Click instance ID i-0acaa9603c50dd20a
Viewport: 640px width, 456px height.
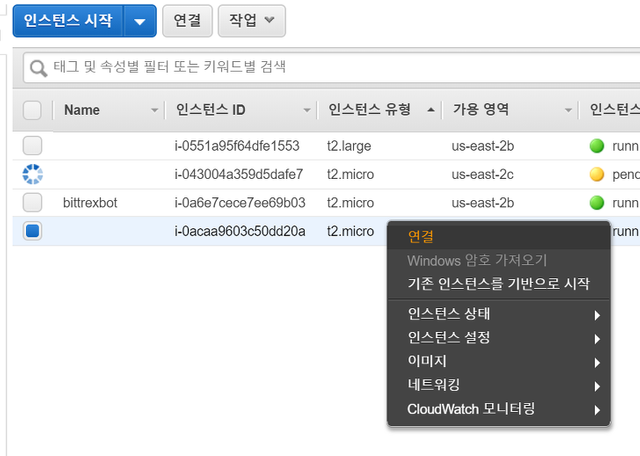pyautogui.click(x=240, y=231)
